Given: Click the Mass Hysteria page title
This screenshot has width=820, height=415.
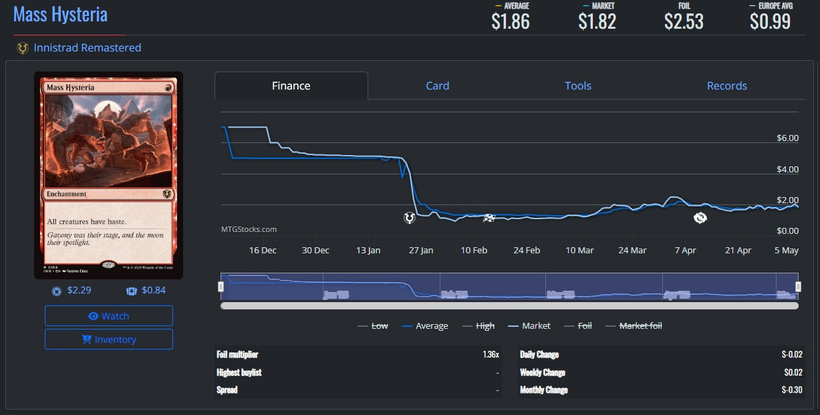Looking at the screenshot, I should (x=60, y=14).
